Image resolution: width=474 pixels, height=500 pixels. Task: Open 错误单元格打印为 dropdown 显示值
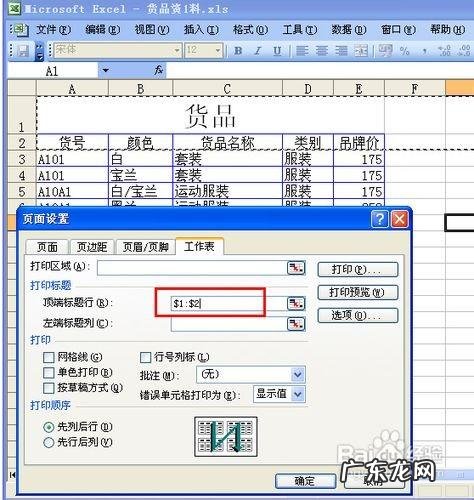(298, 394)
